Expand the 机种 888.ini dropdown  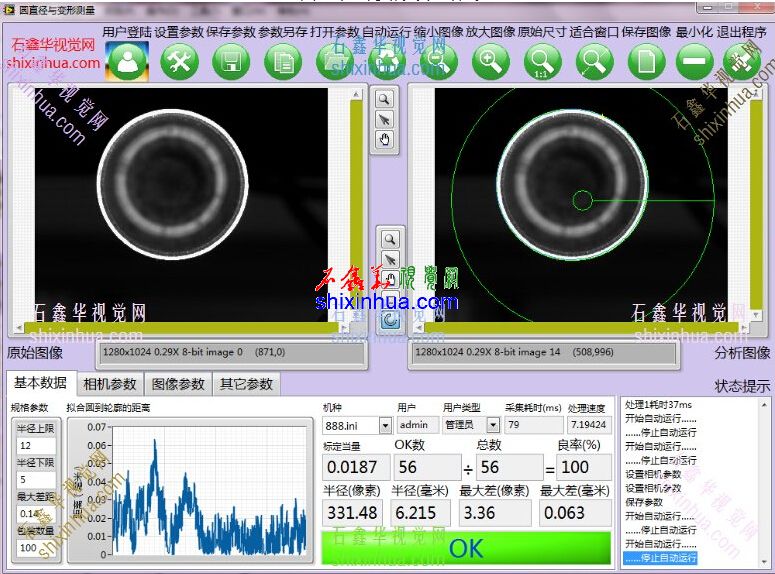click(385, 426)
